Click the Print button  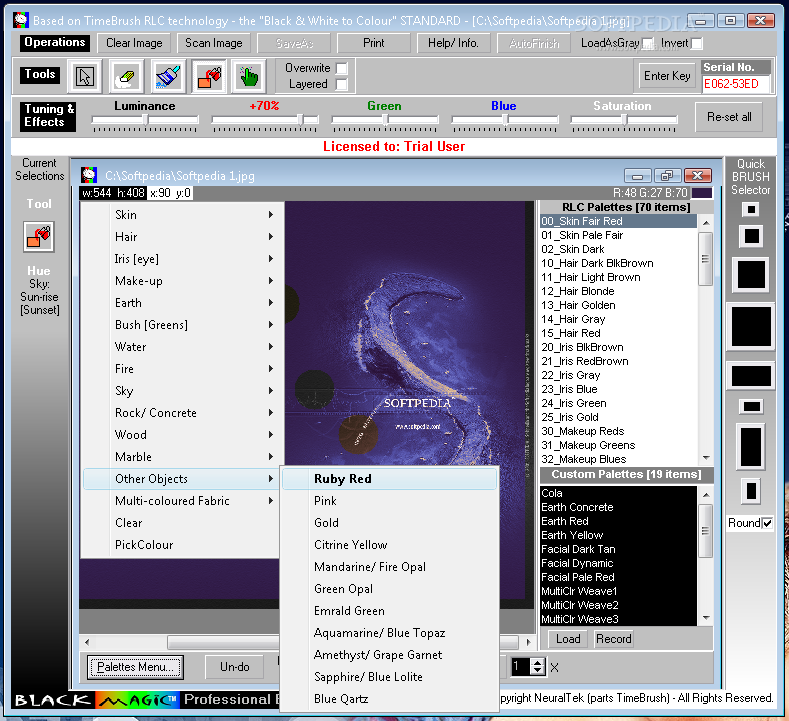tap(374, 43)
